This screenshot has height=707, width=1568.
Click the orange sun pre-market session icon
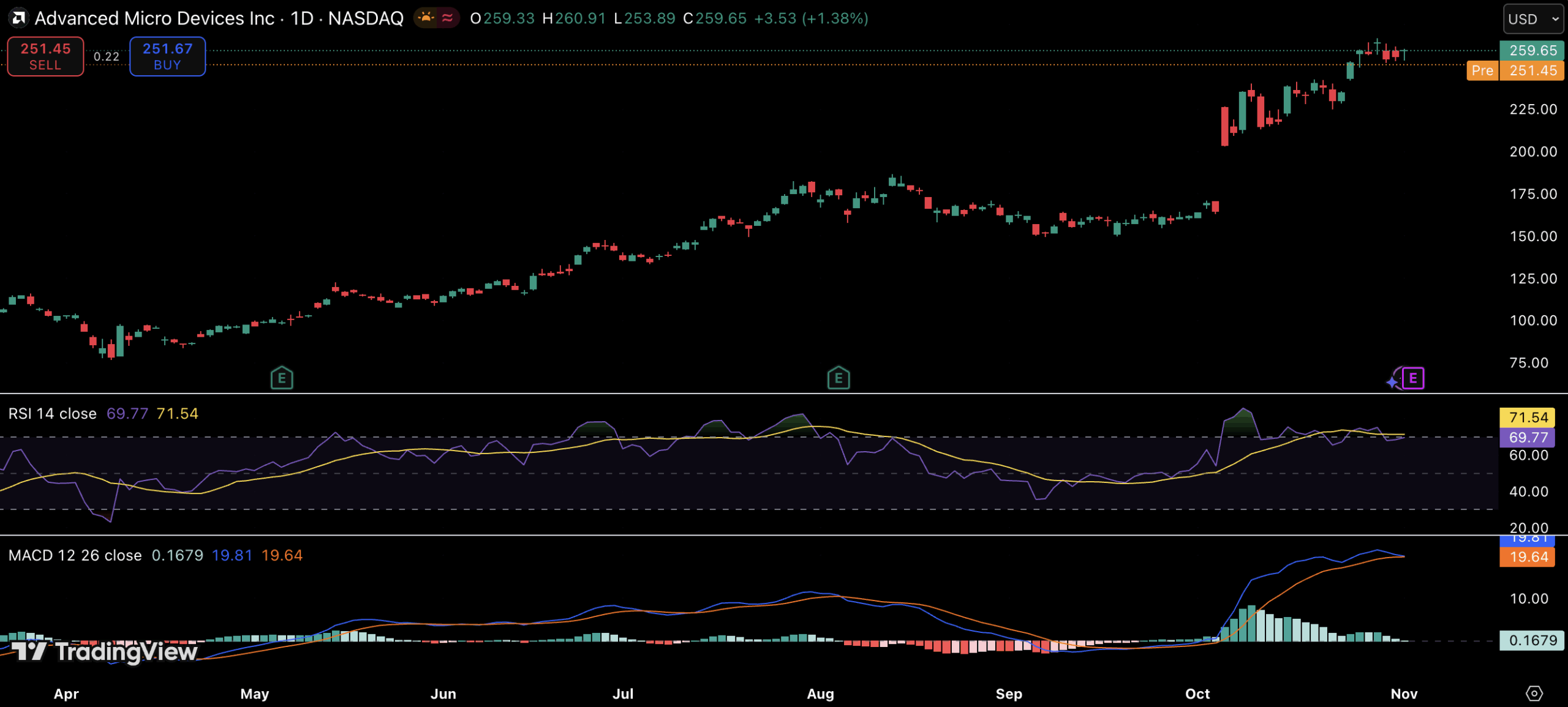(426, 18)
